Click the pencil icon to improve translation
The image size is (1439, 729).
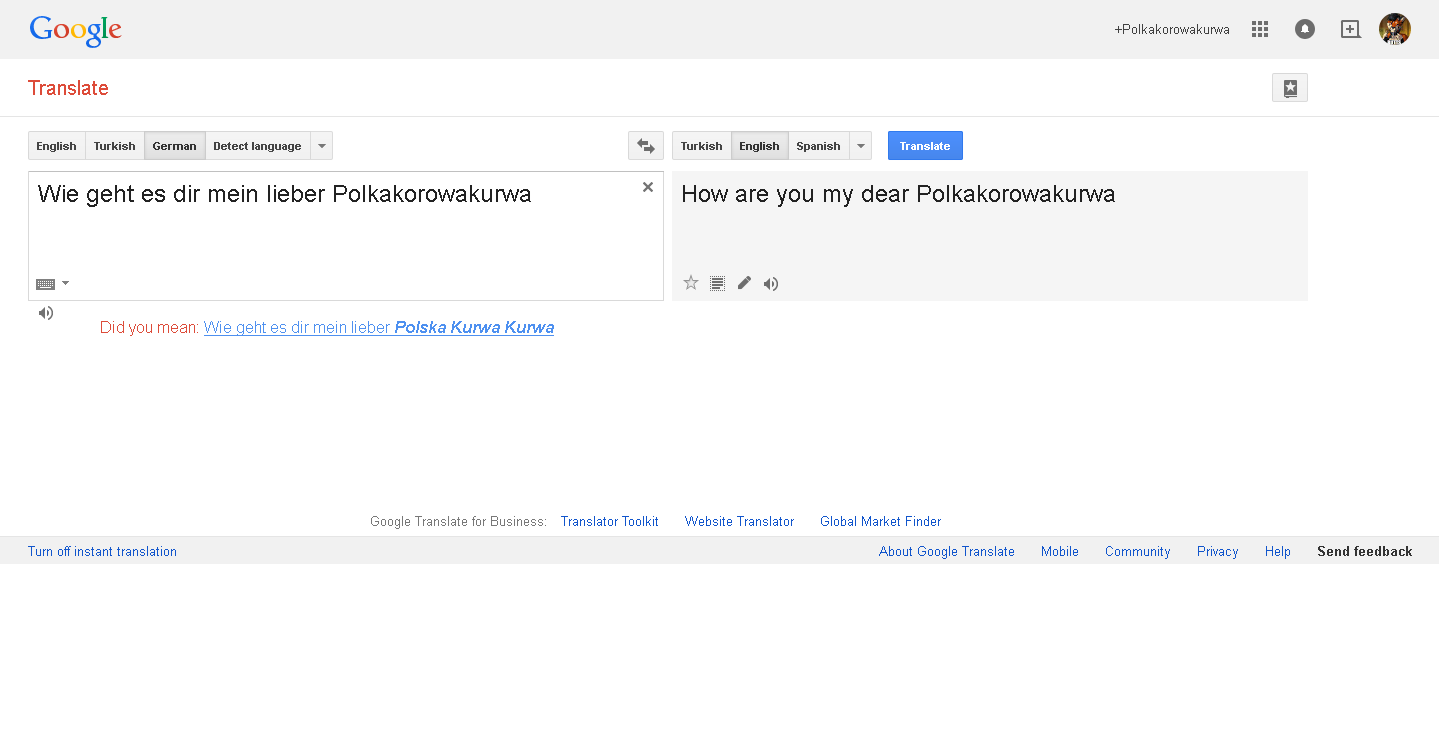[744, 283]
